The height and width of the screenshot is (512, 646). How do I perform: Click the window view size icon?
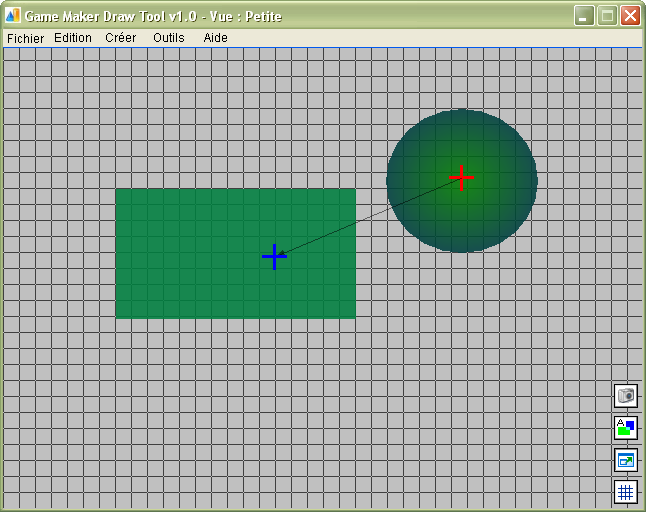[625, 460]
